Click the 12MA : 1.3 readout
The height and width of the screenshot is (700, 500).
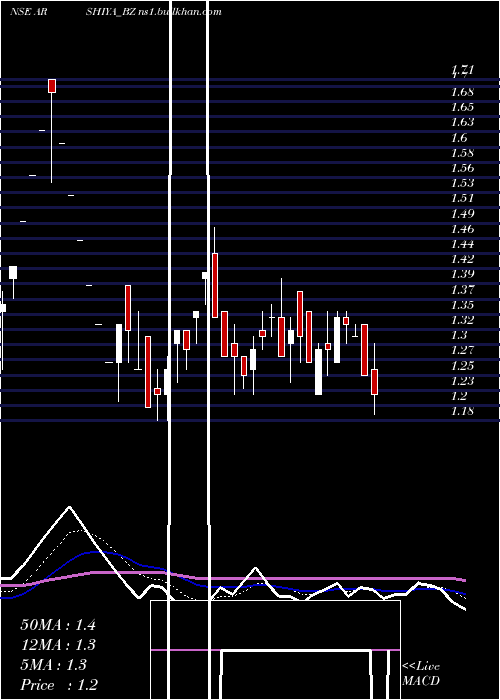pyautogui.click(x=58, y=645)
